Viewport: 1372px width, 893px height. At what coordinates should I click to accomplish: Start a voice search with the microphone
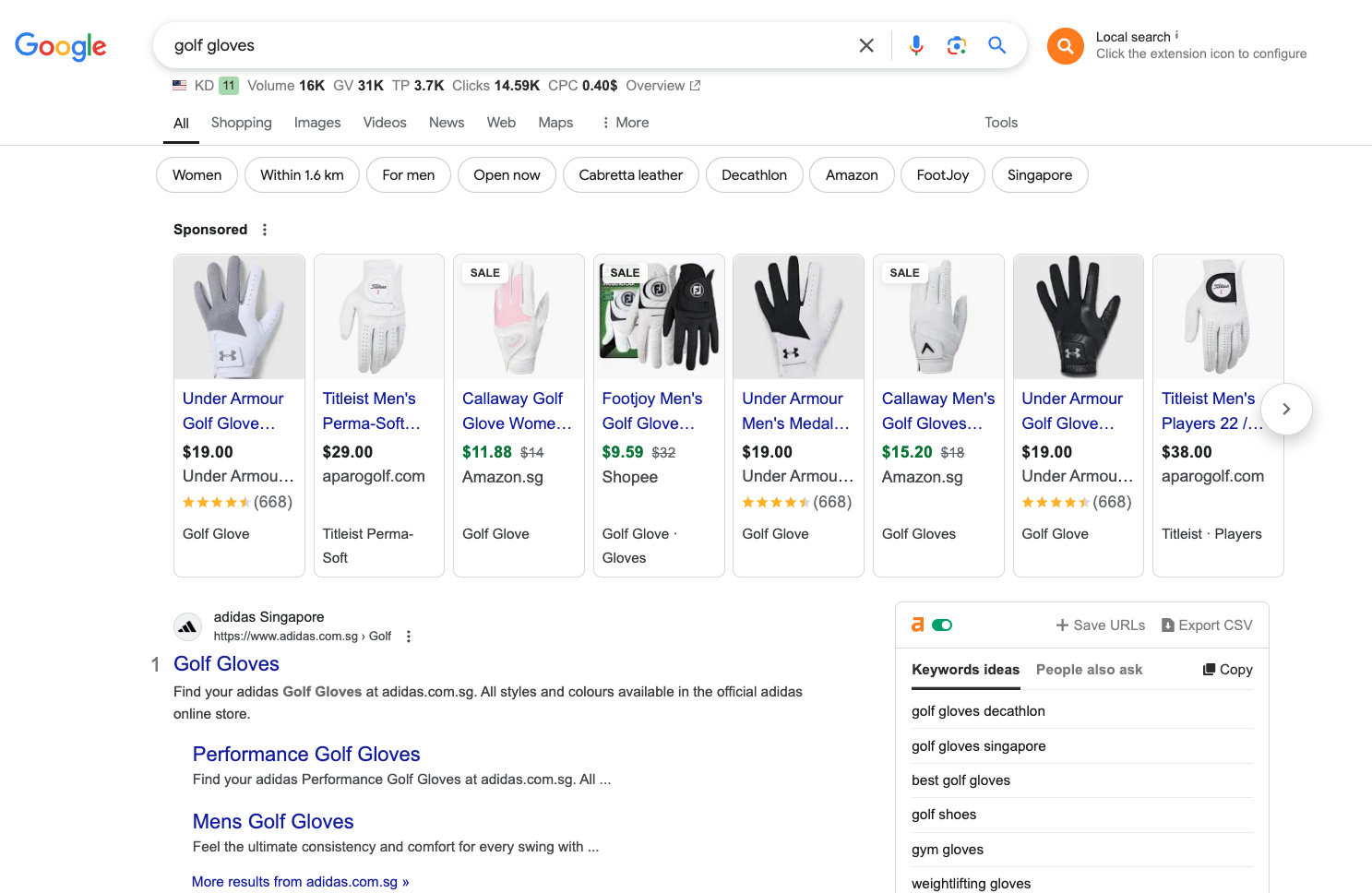[x=915, y=45]
